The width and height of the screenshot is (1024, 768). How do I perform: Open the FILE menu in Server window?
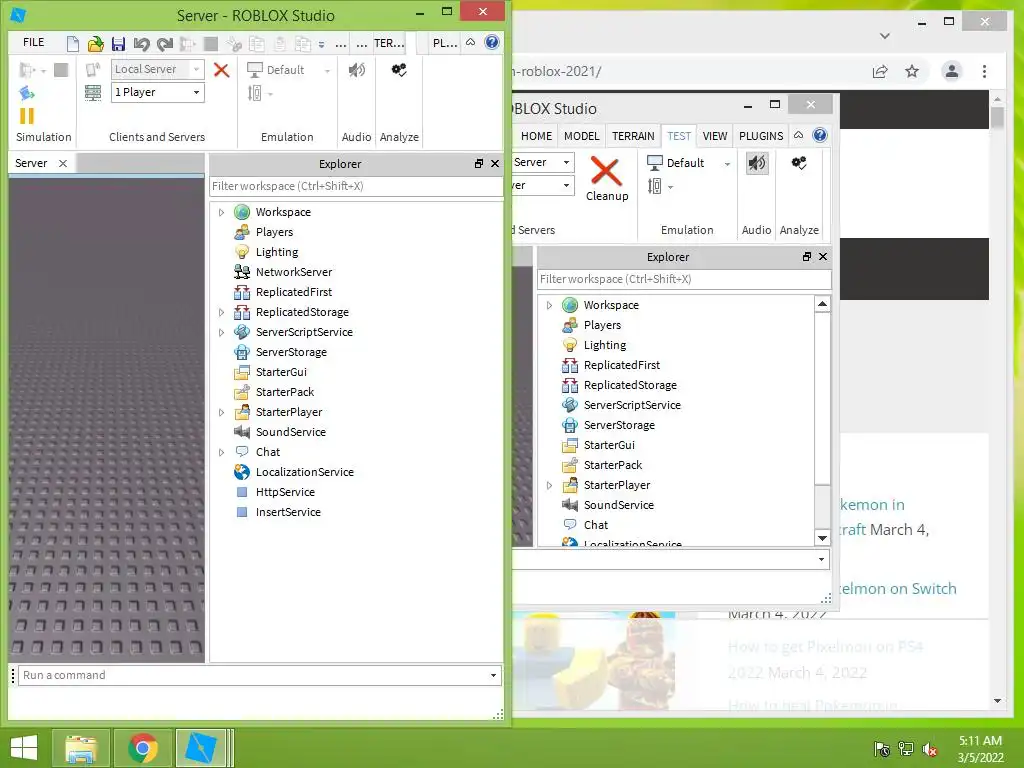click(x=33, y=42)
